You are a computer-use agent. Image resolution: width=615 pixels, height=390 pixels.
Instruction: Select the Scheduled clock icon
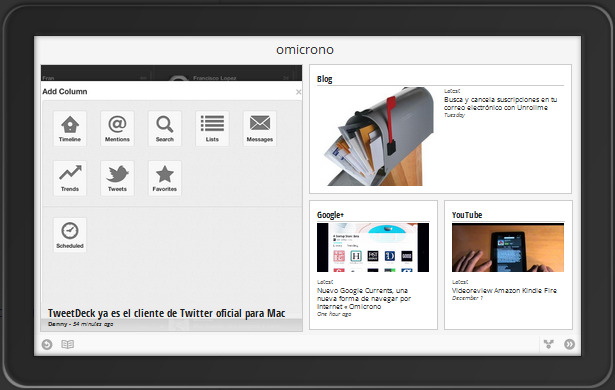tap(70, 235)
